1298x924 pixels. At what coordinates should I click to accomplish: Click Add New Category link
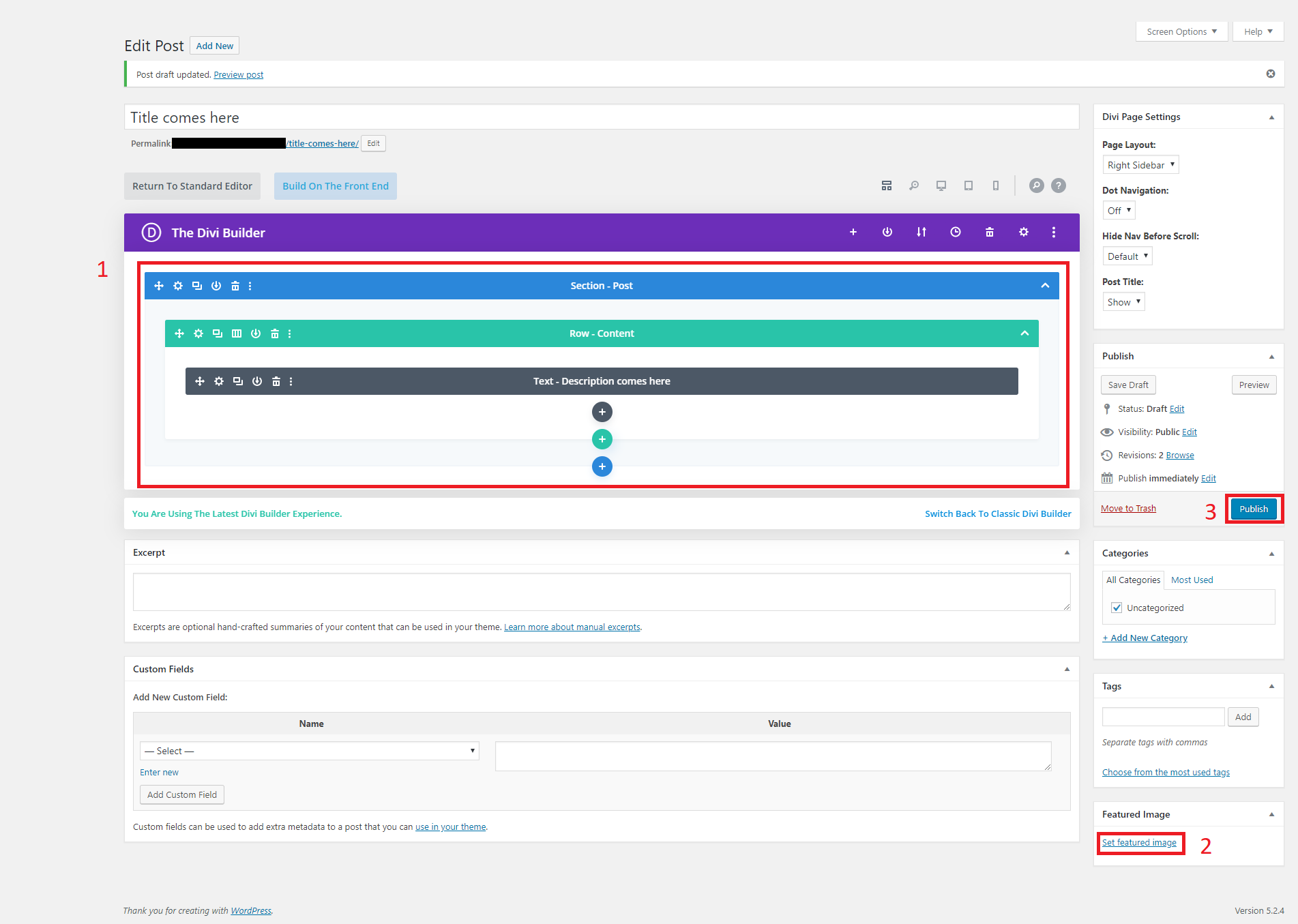click(x=1145, y=638)
